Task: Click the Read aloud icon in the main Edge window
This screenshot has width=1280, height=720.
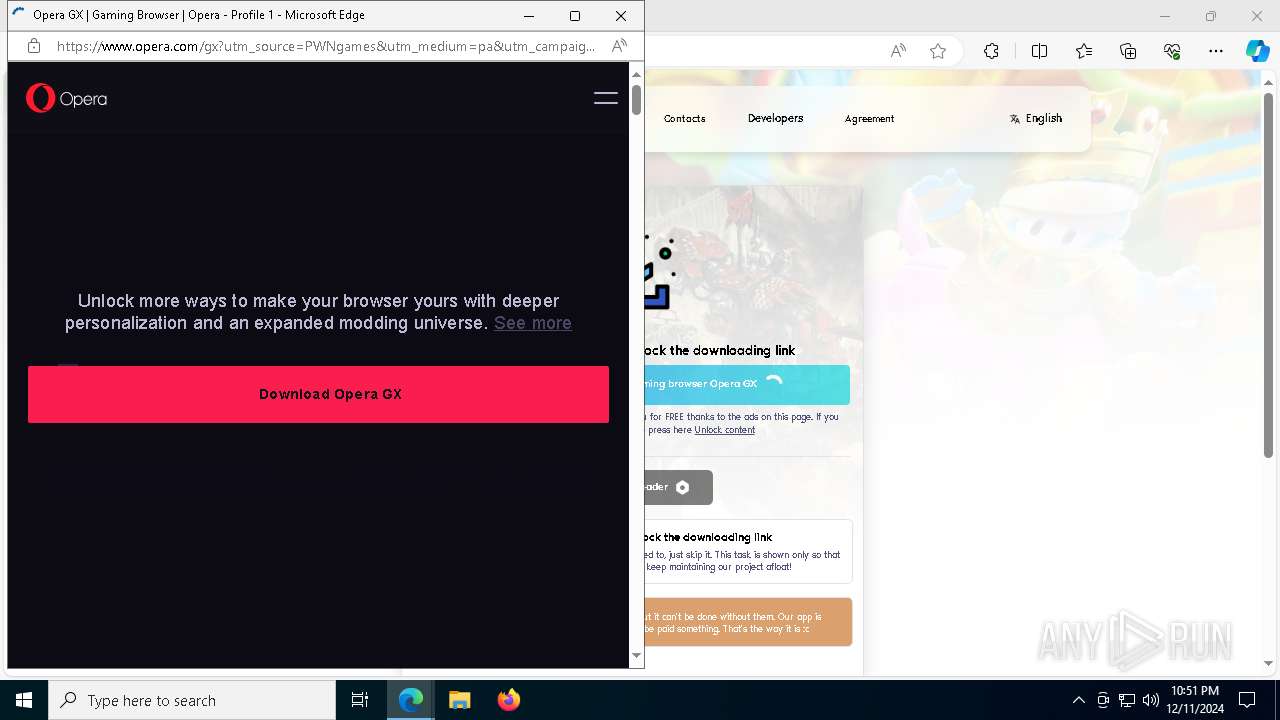Action: click(x=898, y=51)
